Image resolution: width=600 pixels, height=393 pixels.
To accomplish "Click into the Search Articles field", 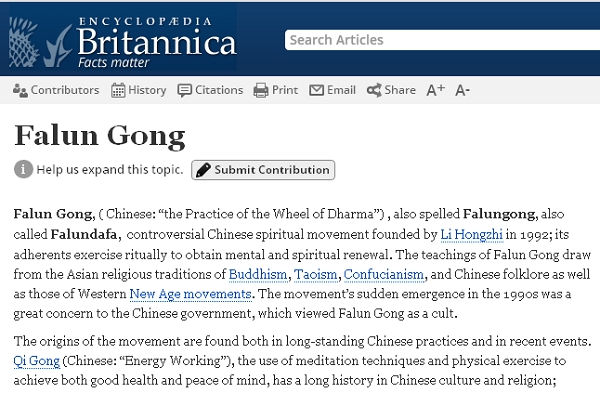I will click(442, 40).
